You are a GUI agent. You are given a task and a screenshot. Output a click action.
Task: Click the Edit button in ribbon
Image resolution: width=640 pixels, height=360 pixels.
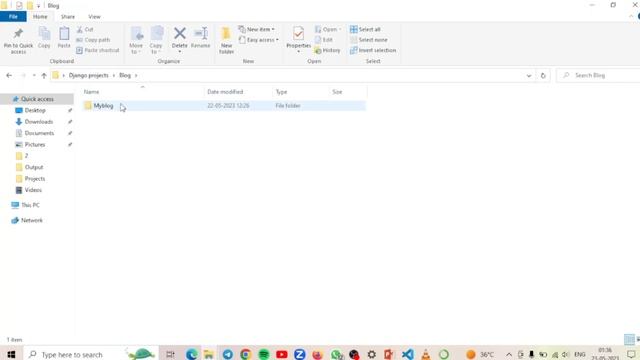pos(324,40)
